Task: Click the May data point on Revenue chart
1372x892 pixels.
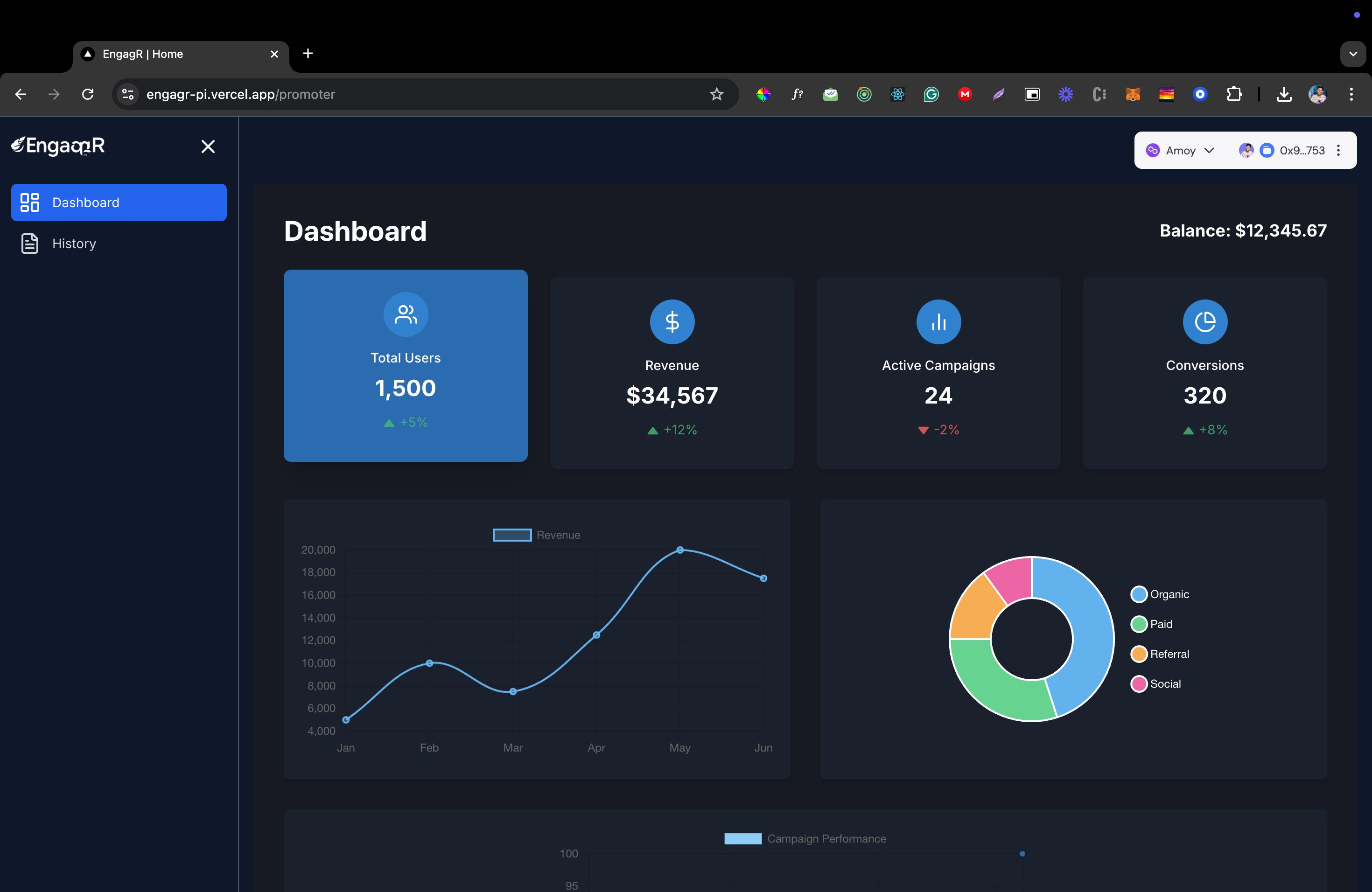Action: click(679, 550)
